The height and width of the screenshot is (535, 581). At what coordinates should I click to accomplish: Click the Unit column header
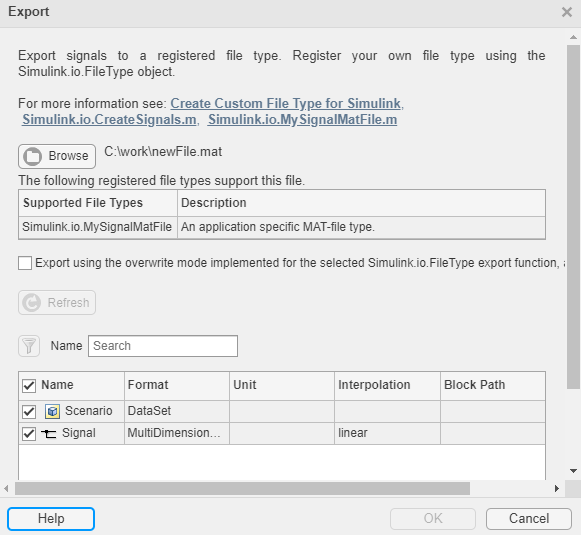click(282, 385)
